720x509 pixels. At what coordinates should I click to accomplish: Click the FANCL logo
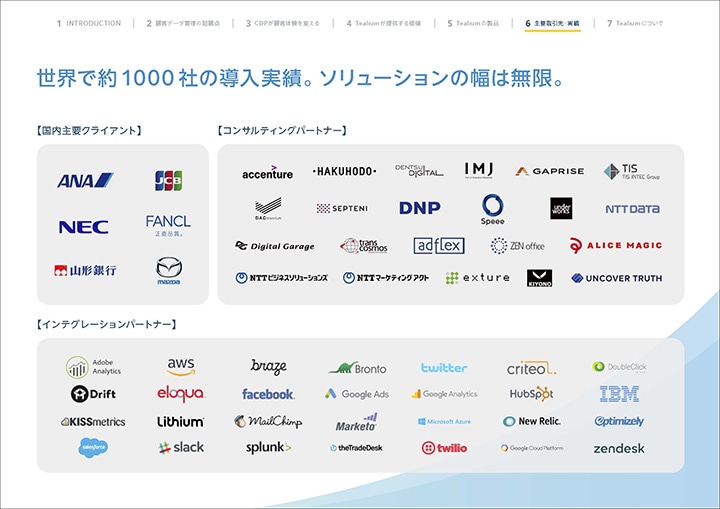click(168, 225)
